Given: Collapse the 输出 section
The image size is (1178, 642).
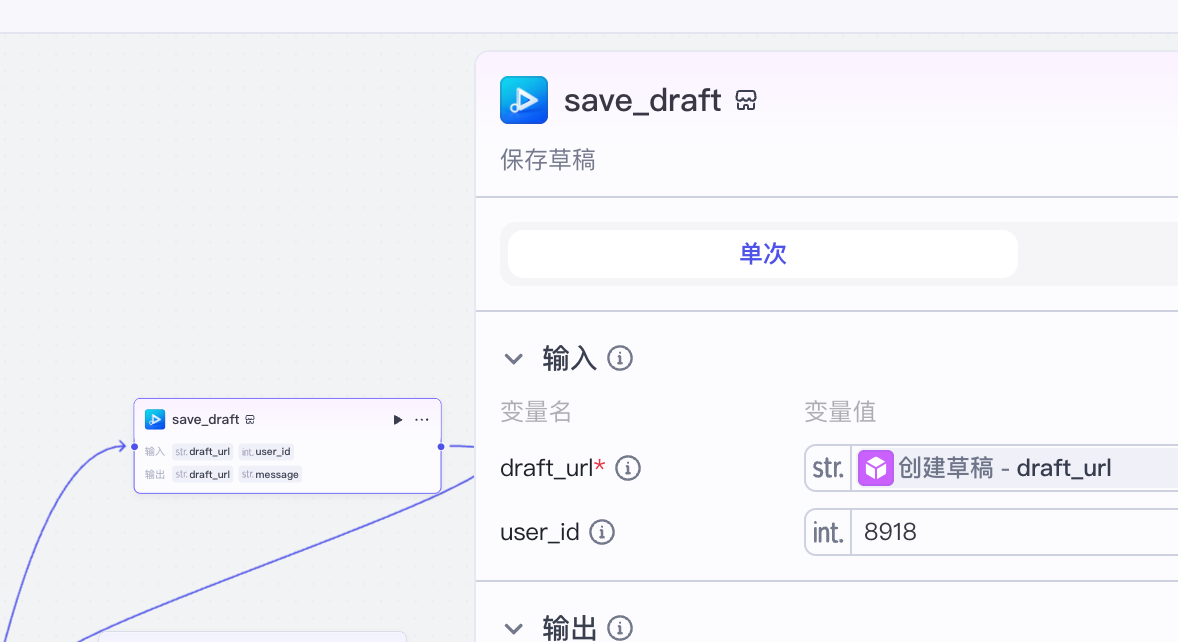Looking at the screenshot, I should 514,628.
